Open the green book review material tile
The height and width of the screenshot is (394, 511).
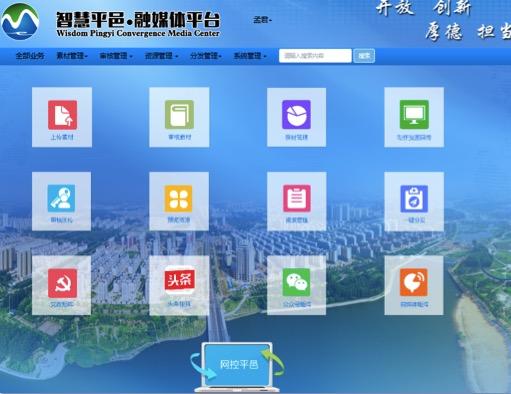pos(179,117)
